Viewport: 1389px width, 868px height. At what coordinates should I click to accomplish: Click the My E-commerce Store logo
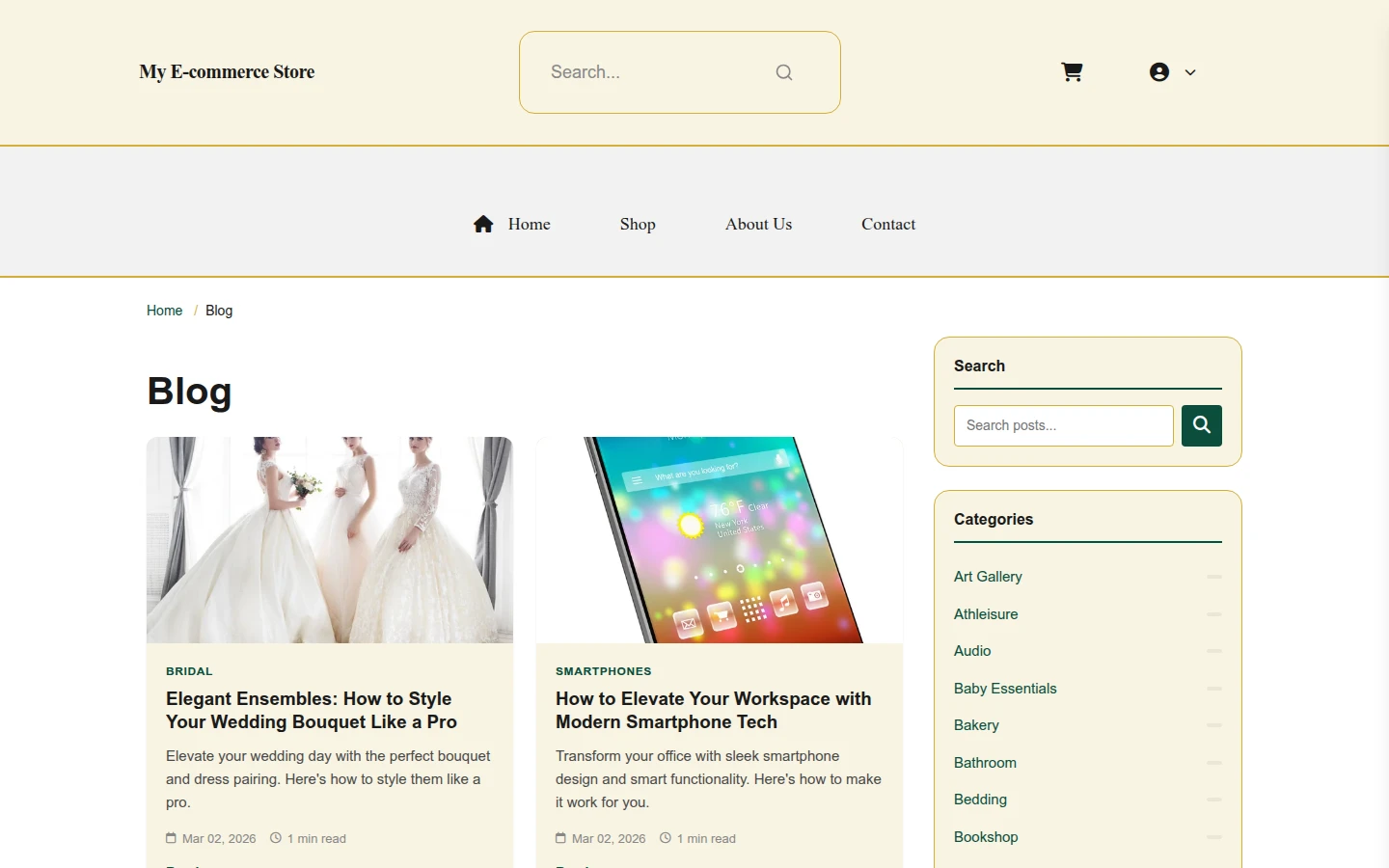pyautogui.click(x=227, y=72)
